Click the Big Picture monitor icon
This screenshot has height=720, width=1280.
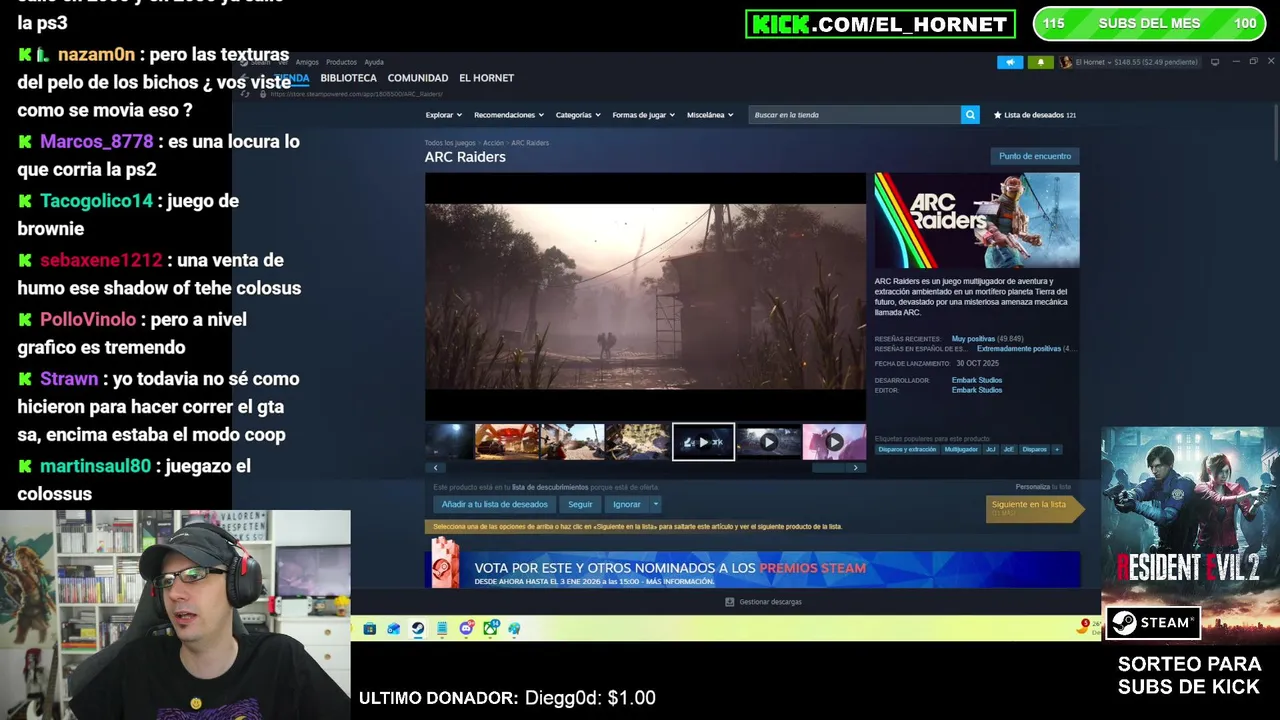(1215, 62)
